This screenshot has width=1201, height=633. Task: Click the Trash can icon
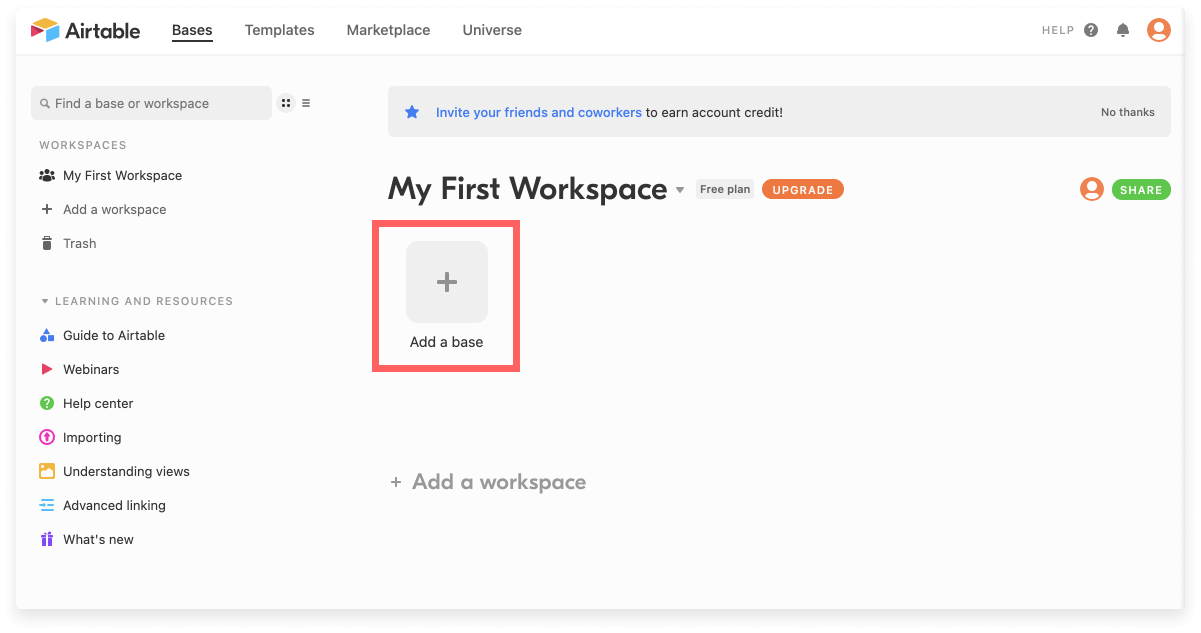coord(47,243)
